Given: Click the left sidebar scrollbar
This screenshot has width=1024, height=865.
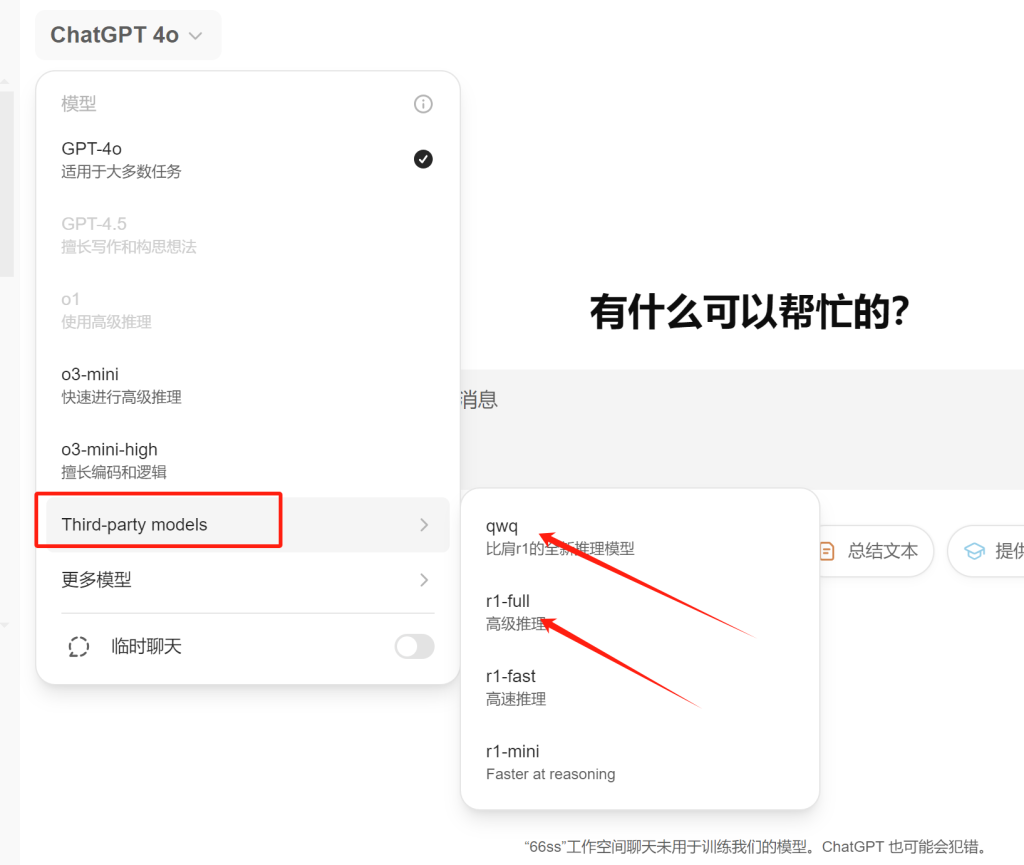Looking at the screenshot, I should [7, 184].
